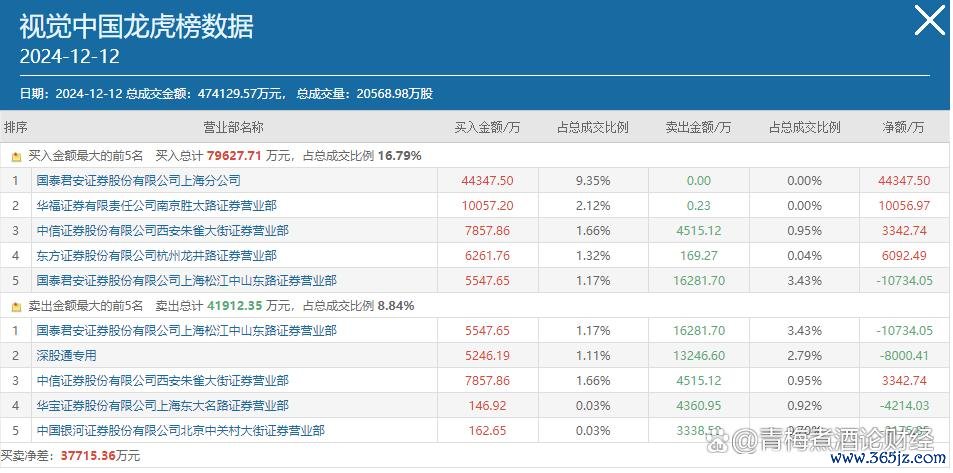This screenshot has width=953, height=473.
Task: Click the icon beside 买入金额最大的前5名
Action: 16,156
